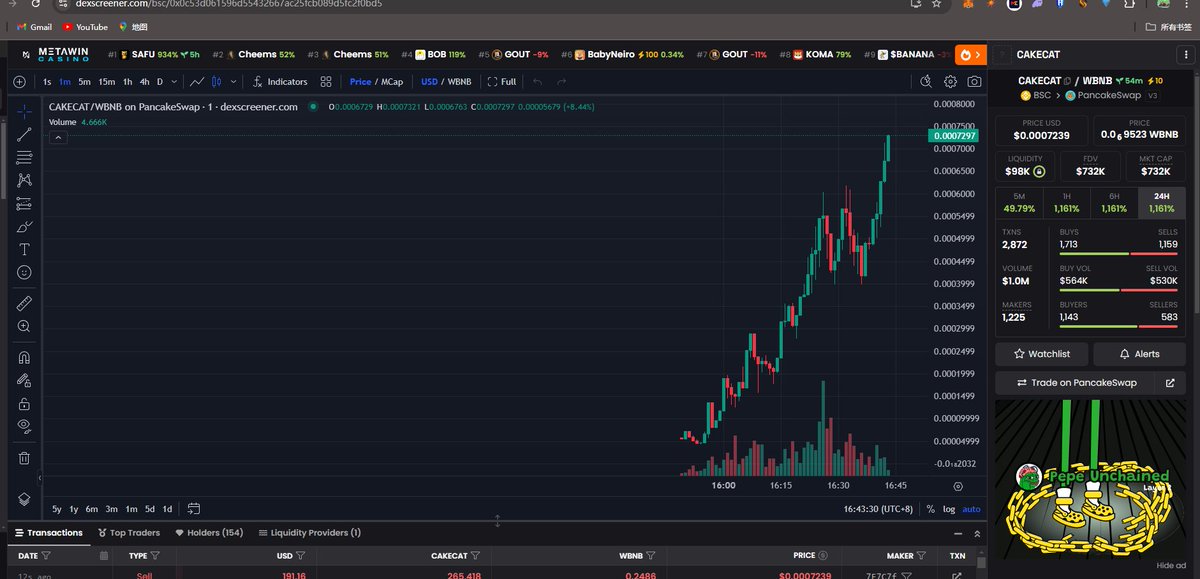
Task: Open the go to date calendar icon
Action: pos(194,508)
